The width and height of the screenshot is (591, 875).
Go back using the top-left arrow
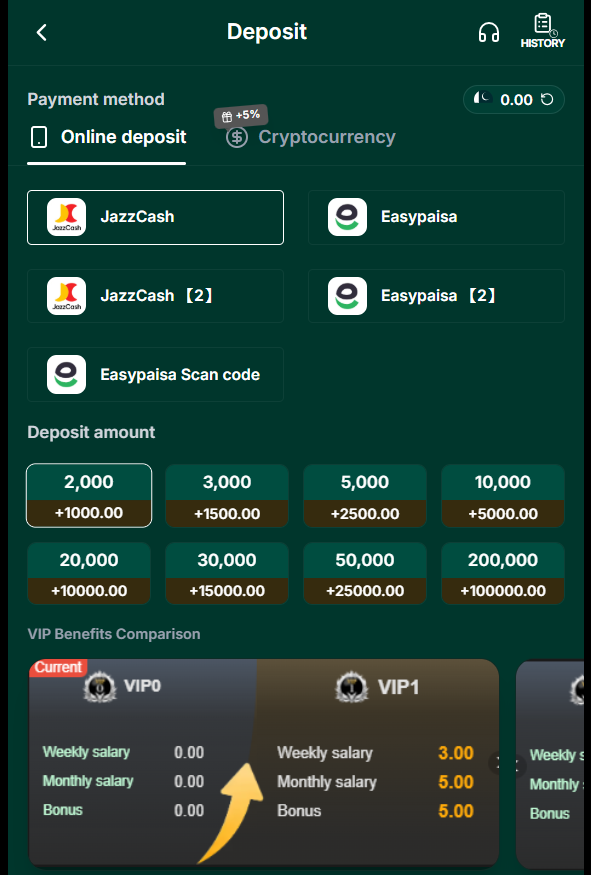coord(41,32)
